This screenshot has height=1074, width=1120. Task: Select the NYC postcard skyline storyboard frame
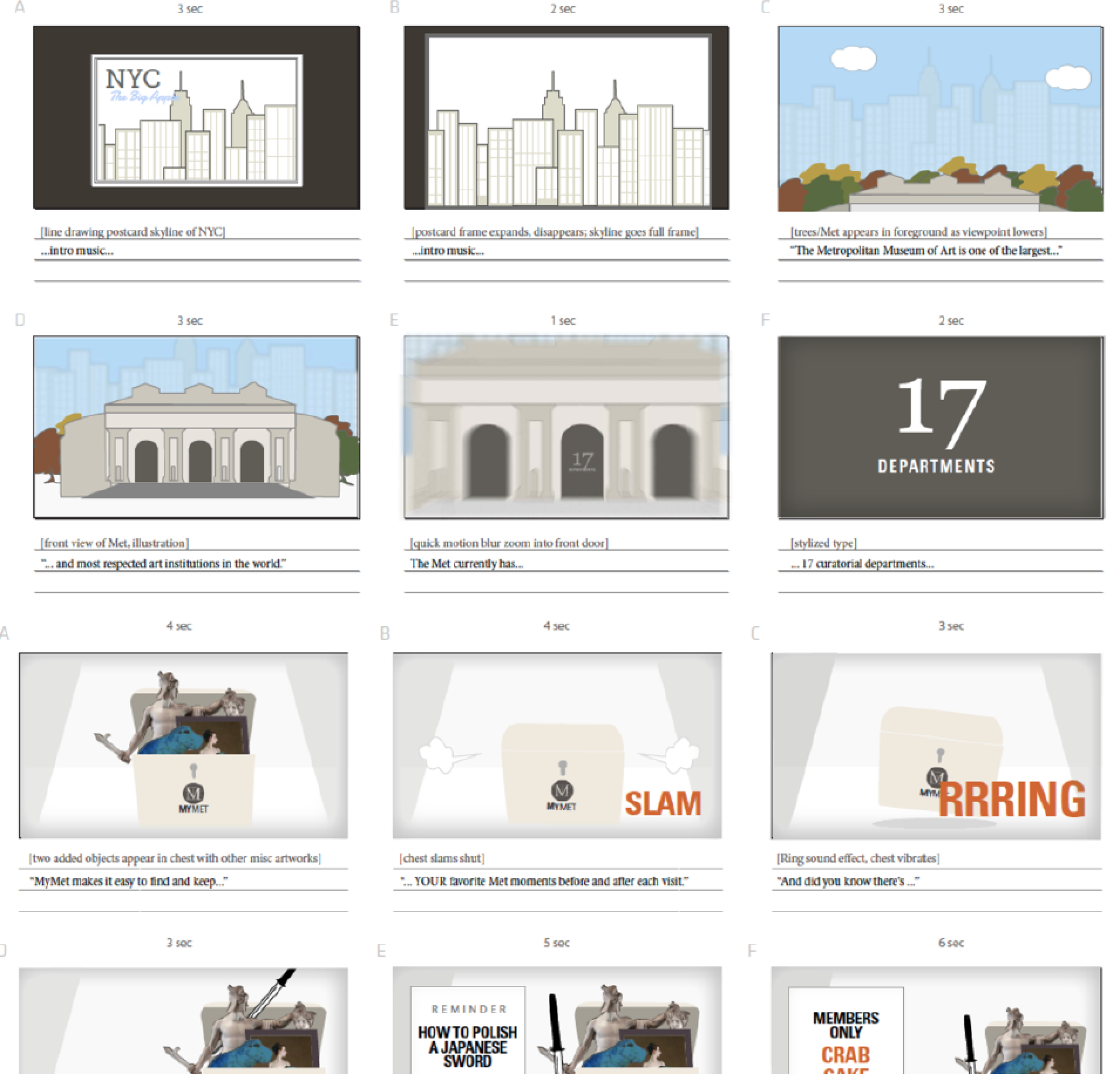pyautogui.click(x=196, y=117)
